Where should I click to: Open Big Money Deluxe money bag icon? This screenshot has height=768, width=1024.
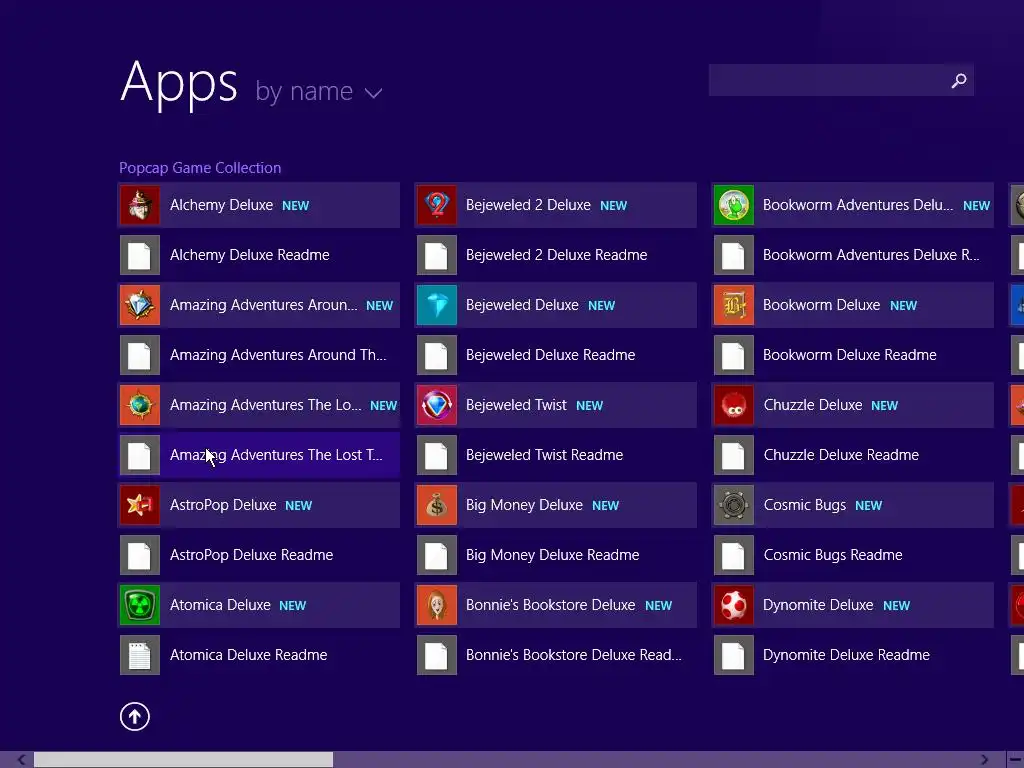pos(437,505)
